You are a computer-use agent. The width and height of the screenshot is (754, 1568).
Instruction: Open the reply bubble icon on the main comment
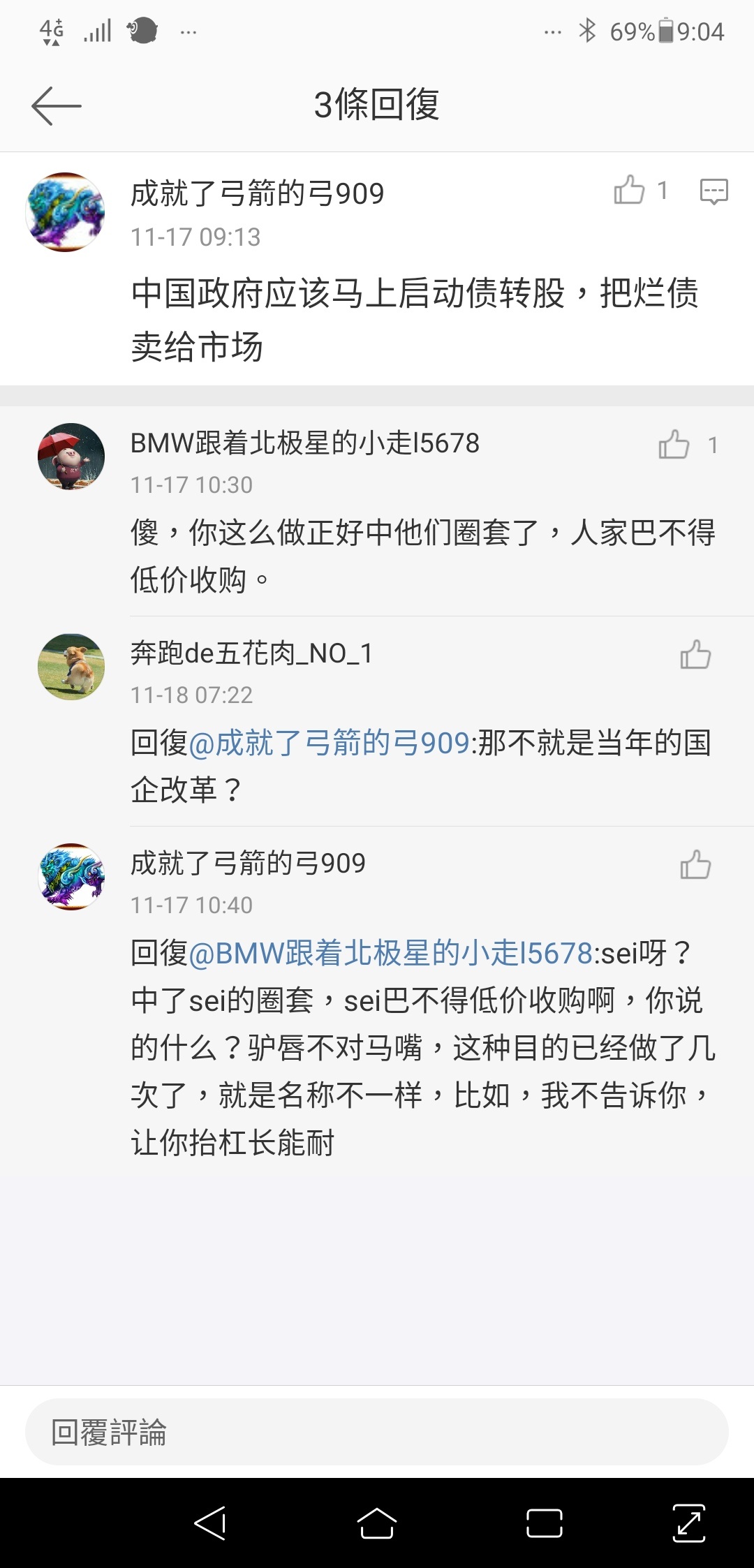714,191
